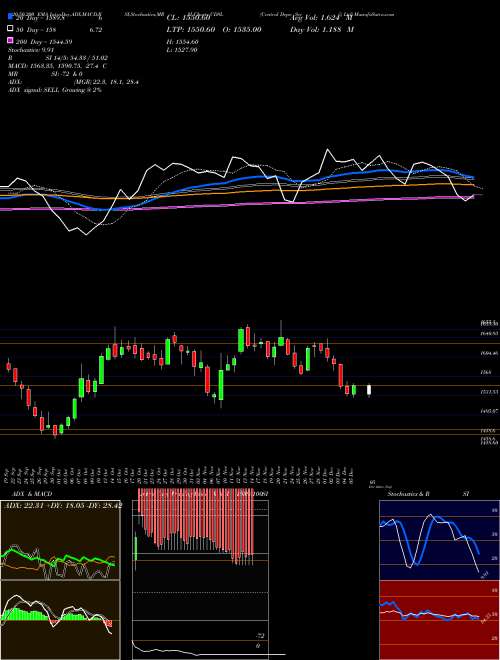Screen dimensions: 500x660
Task: Open the MACD histogram chart thumbnail
Action: 60,620
